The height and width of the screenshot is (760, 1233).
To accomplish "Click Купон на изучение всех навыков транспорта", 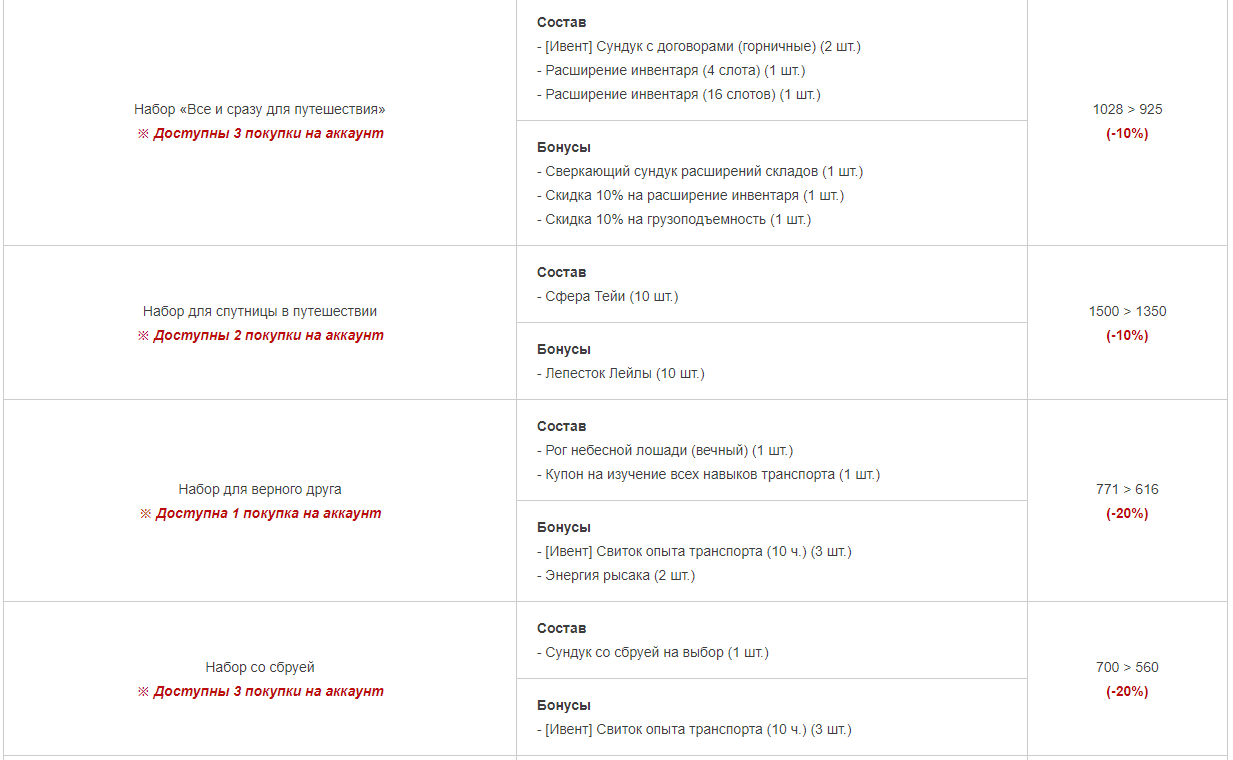I will pos(709,474).
